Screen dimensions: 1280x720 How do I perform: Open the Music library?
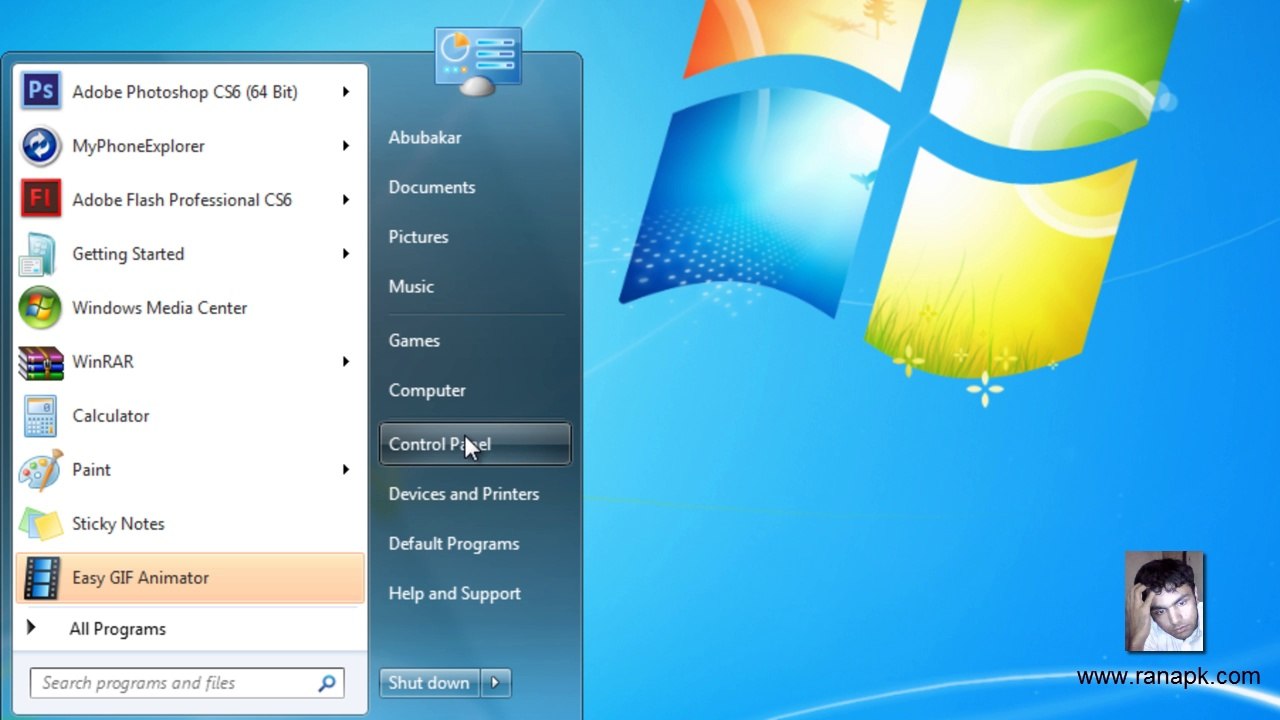pos(411,287)
